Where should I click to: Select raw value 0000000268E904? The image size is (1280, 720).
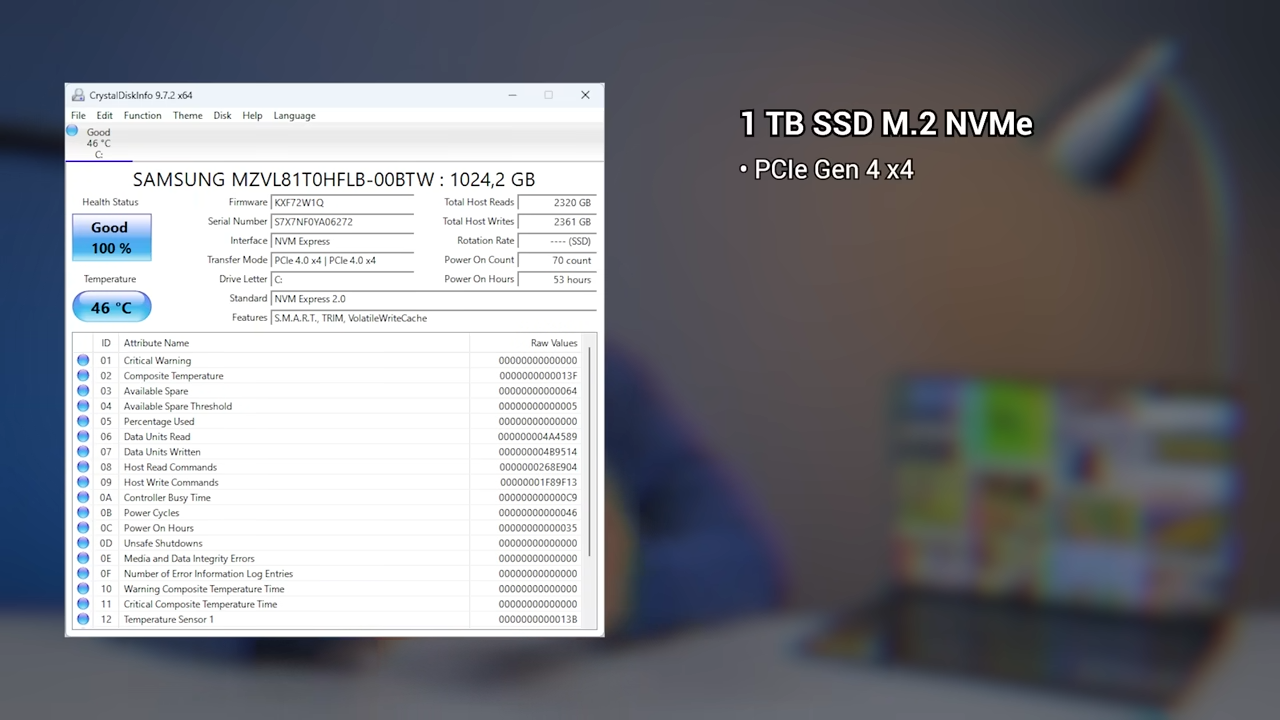coord(538,467)
